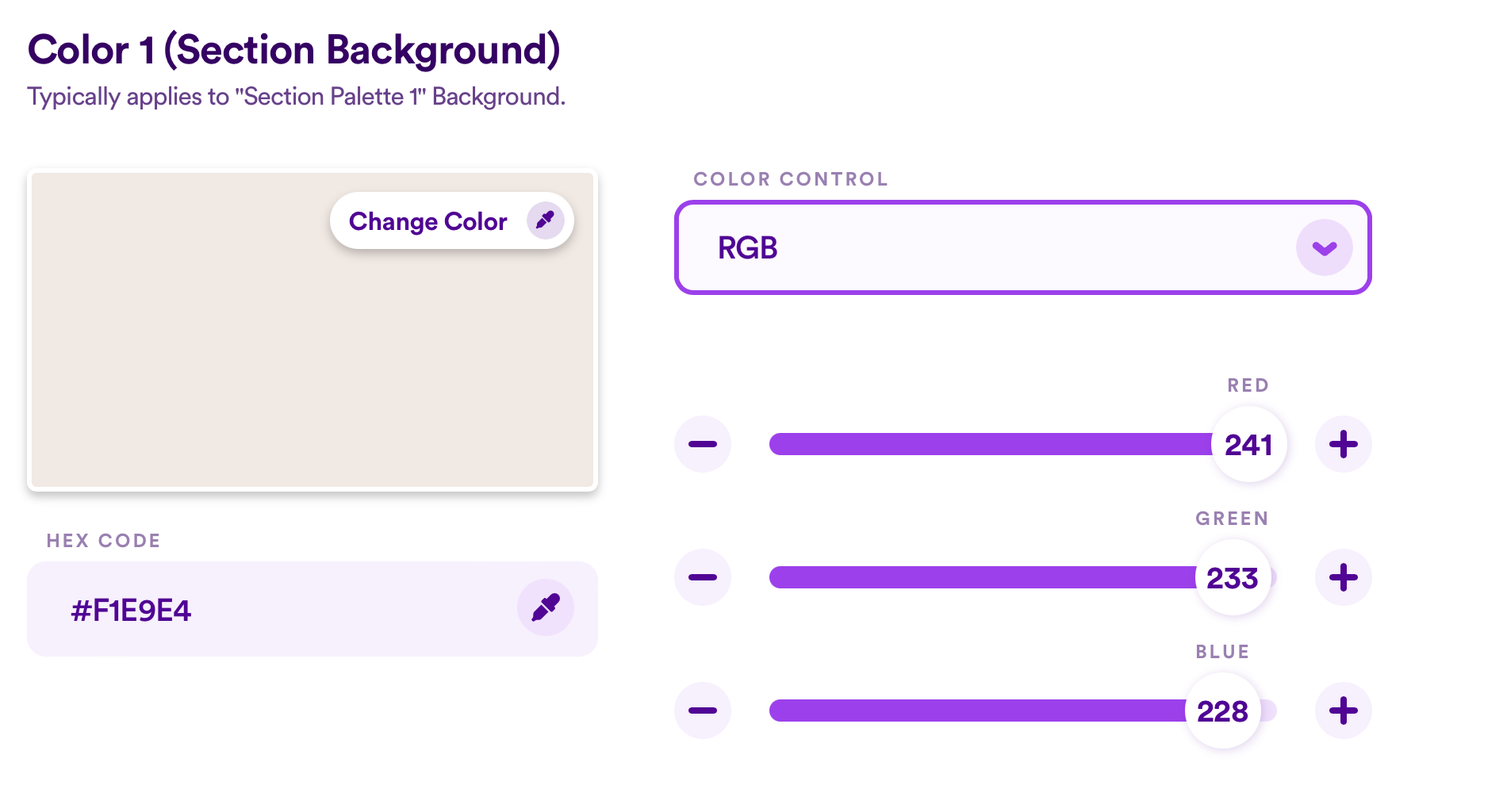Decrease Blue value with minus button

703,710
